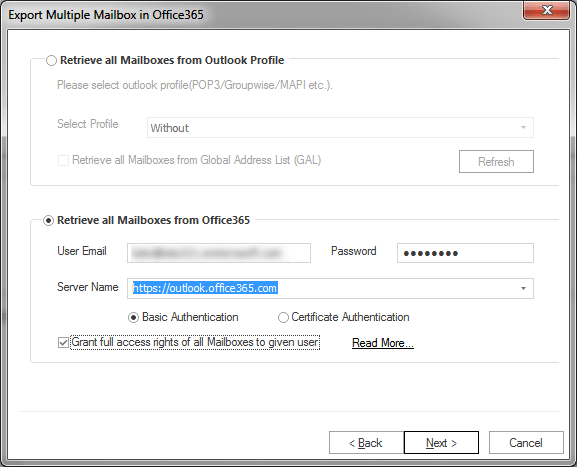Click the dialog title Export Multiple Mailbox in Office365
The width and height of the screenshot is (577, 467).
point(106,15)
